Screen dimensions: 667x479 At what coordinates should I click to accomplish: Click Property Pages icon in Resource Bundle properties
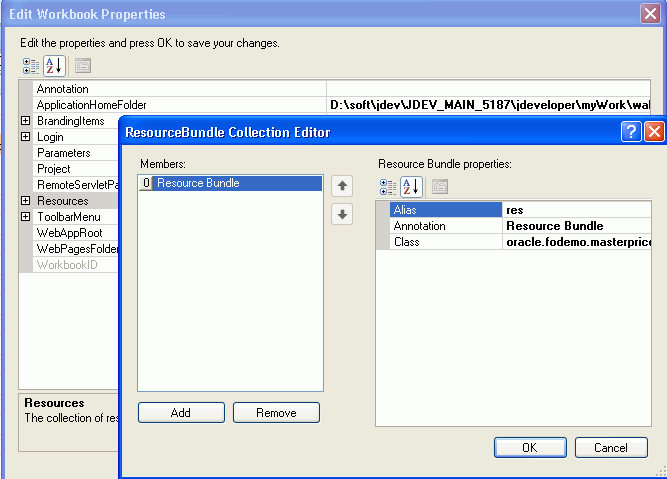coord(440,187)
